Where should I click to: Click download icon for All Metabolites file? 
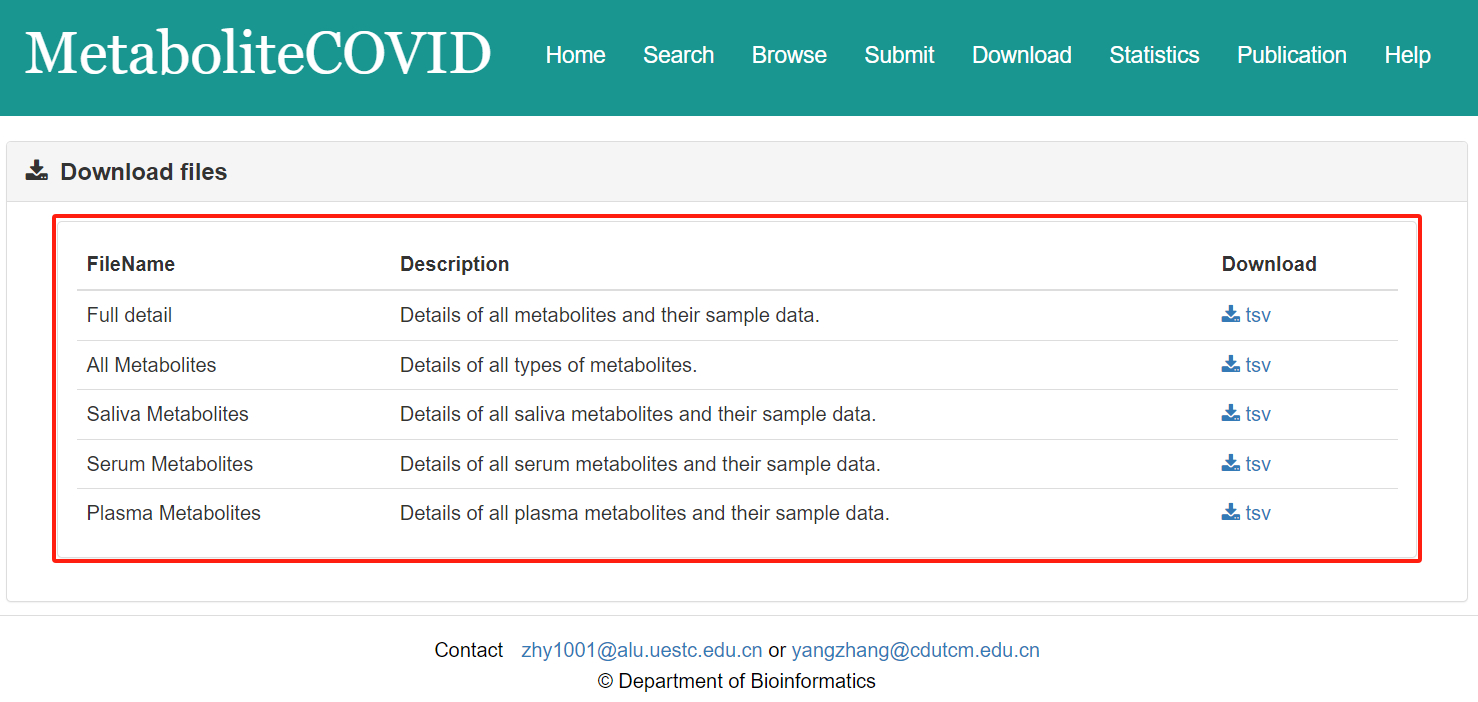click(x=1230, y=364)
